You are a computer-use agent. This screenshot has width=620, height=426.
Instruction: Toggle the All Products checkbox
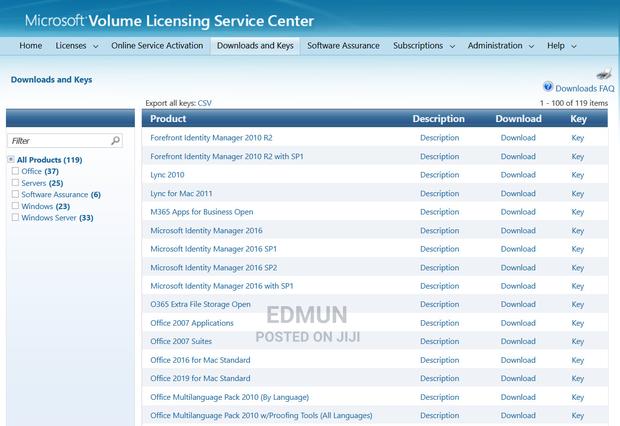click(x=11, y=160)
